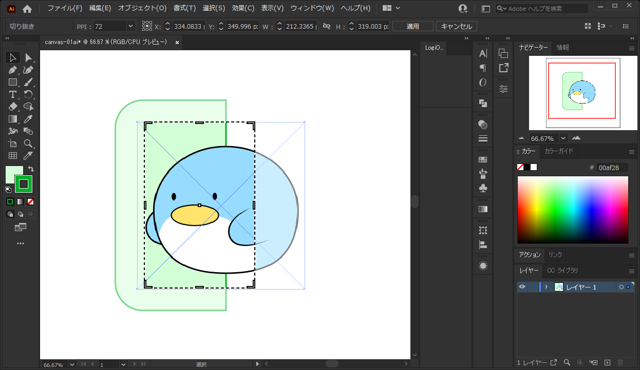The height and width of the screenshot is (370, 640).
Task: Click the light green Fill swatch
Action: (x=12, y=173)
